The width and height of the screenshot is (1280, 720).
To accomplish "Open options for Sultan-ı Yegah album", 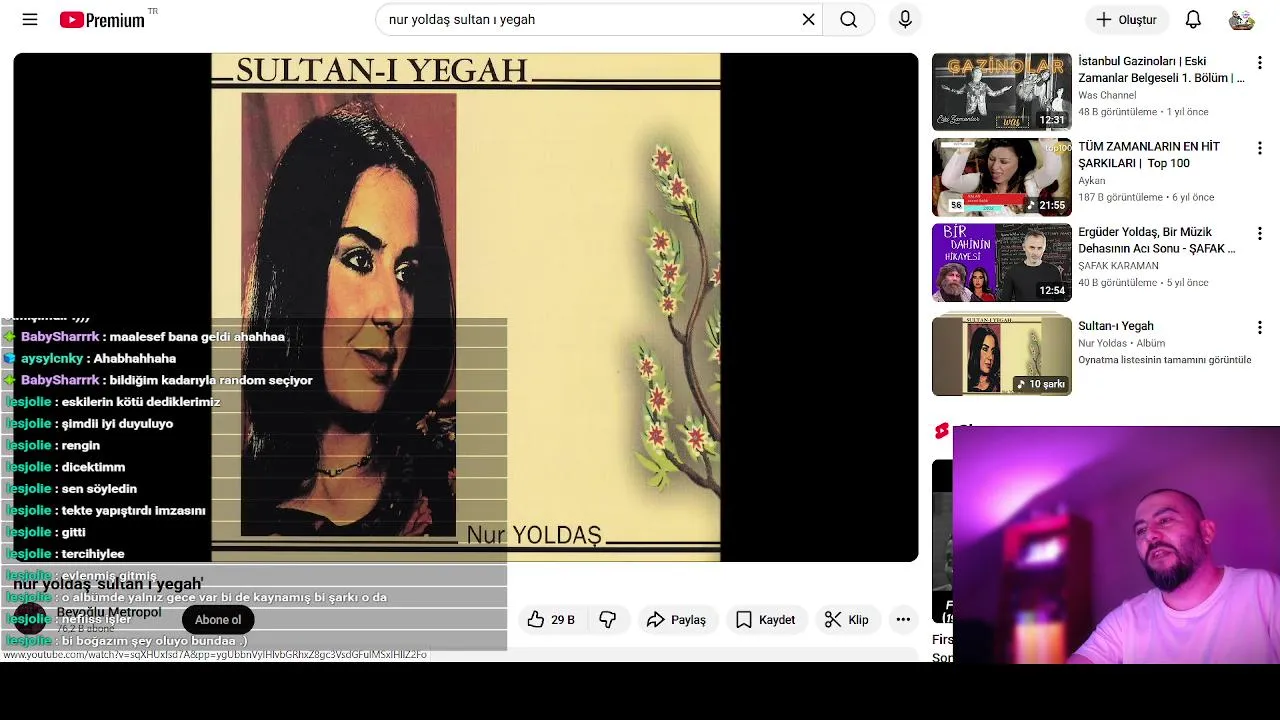I will tap(1259, 327).
